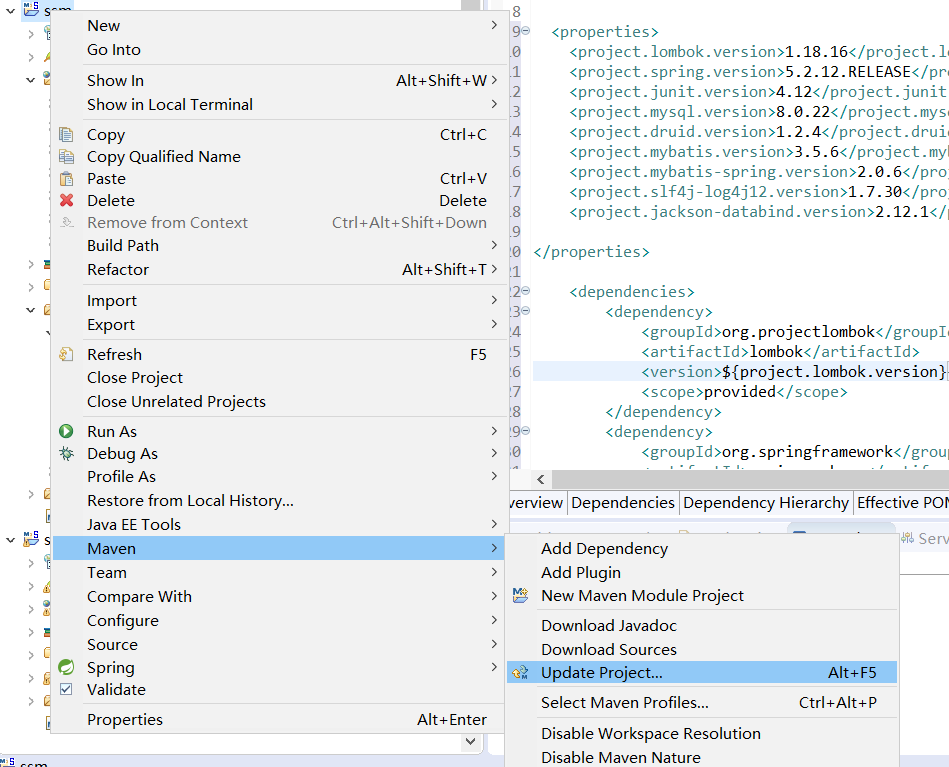Collapse the properties element fold marker
This screenshot has height=767, width=949.
coord(525,30)
